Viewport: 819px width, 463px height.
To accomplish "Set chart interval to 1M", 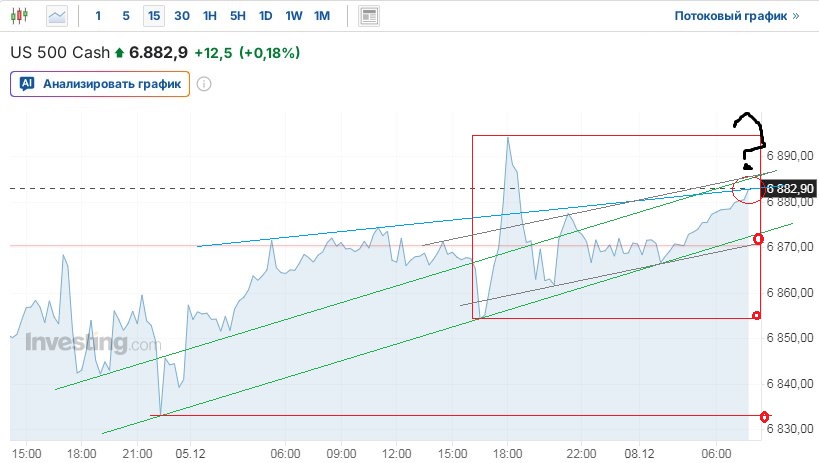I will (321, 16).
